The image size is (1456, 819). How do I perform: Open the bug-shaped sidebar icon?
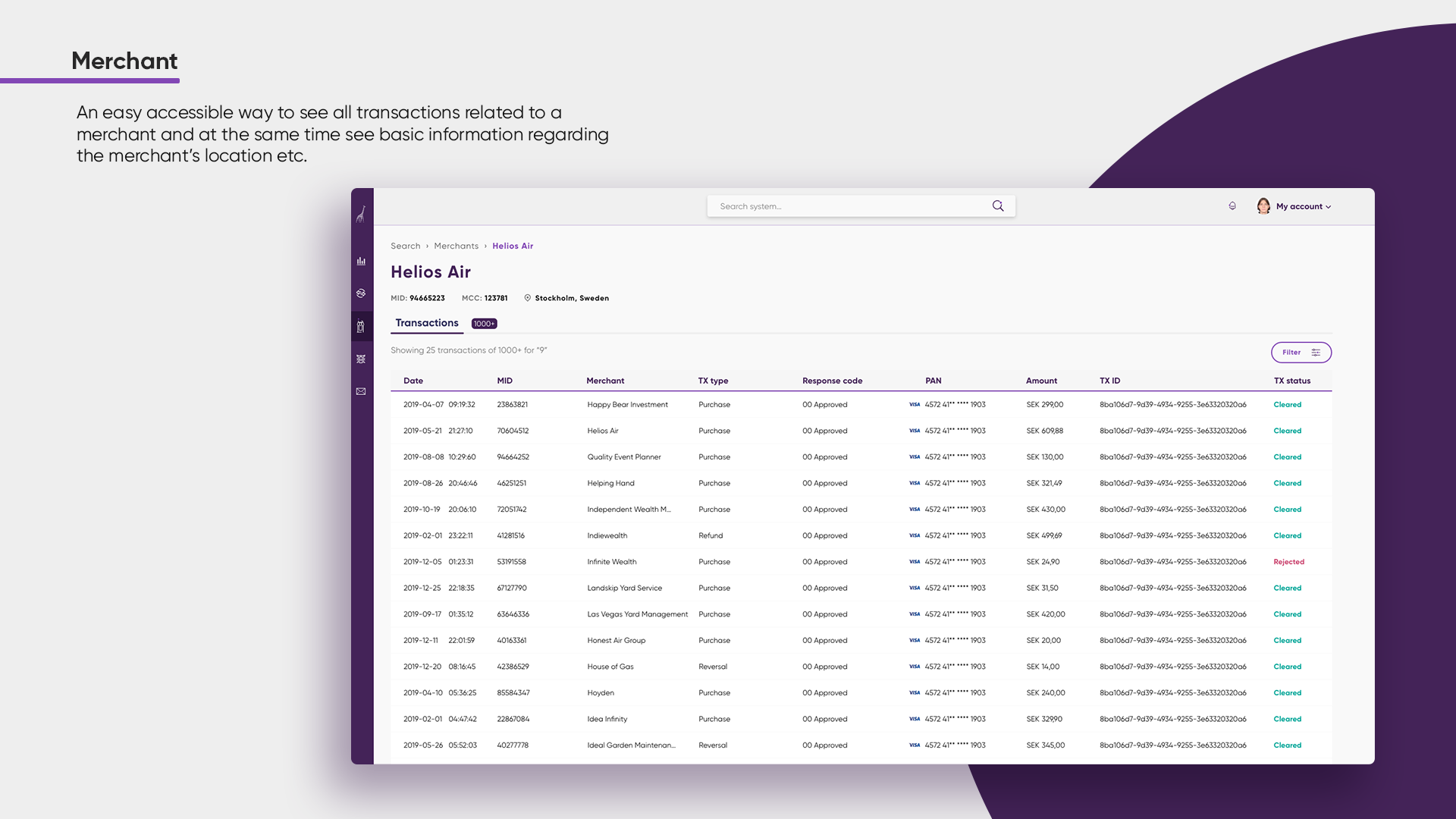coord(362,359)
